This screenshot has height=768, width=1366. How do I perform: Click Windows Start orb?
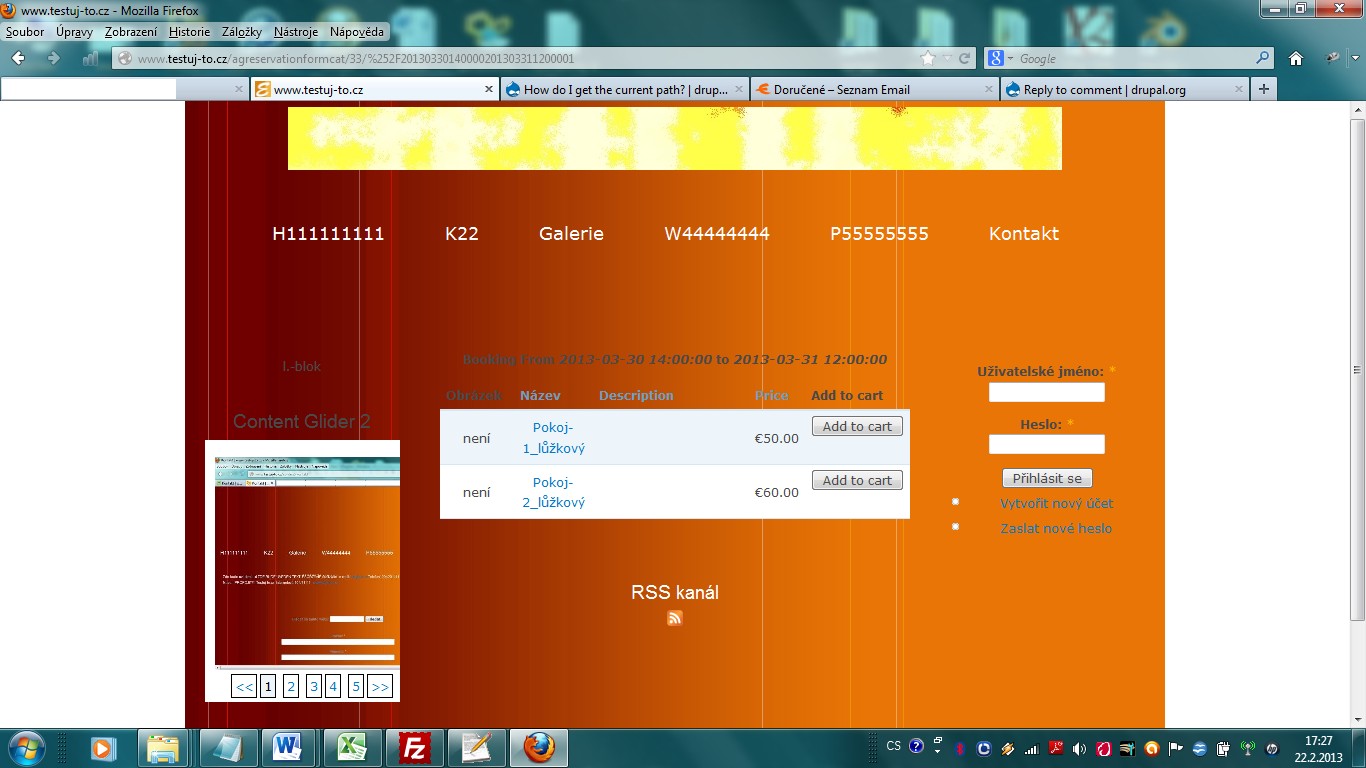[26, 747]
